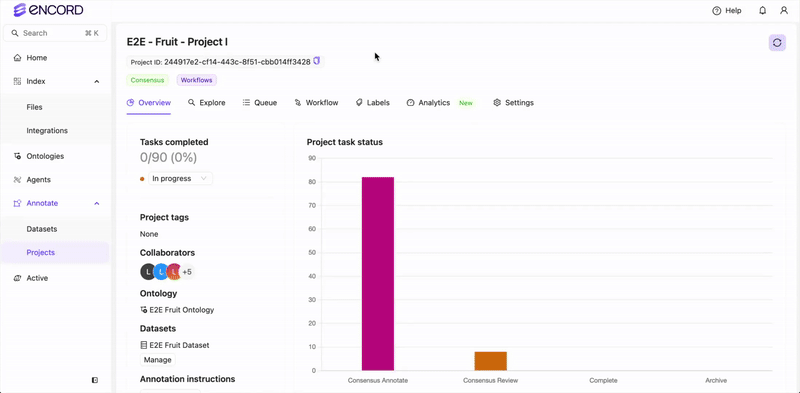The width and height of the screenshot is (800, 393).
Task: Click the first collaborator avatar
Action: [x=147, y=272]
